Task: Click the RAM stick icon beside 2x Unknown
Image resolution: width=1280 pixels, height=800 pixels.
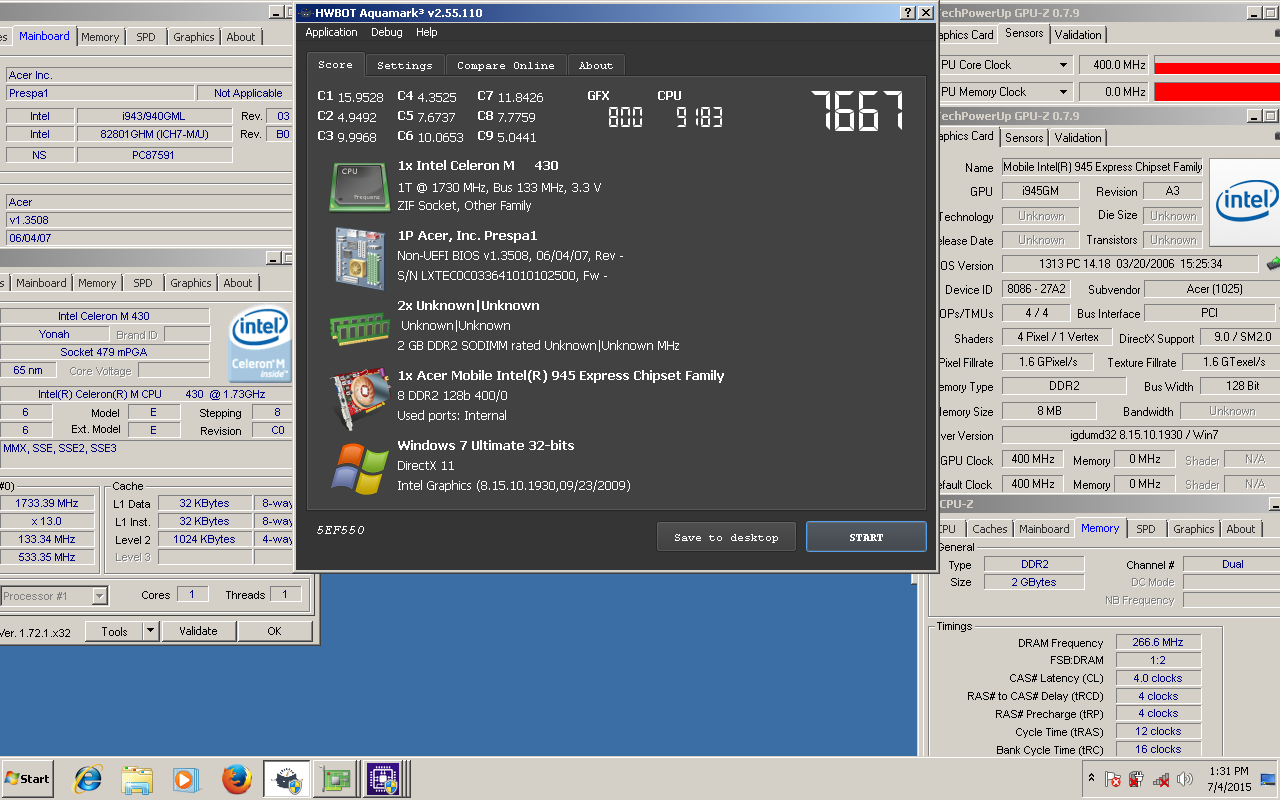Action: coord(359,327)
